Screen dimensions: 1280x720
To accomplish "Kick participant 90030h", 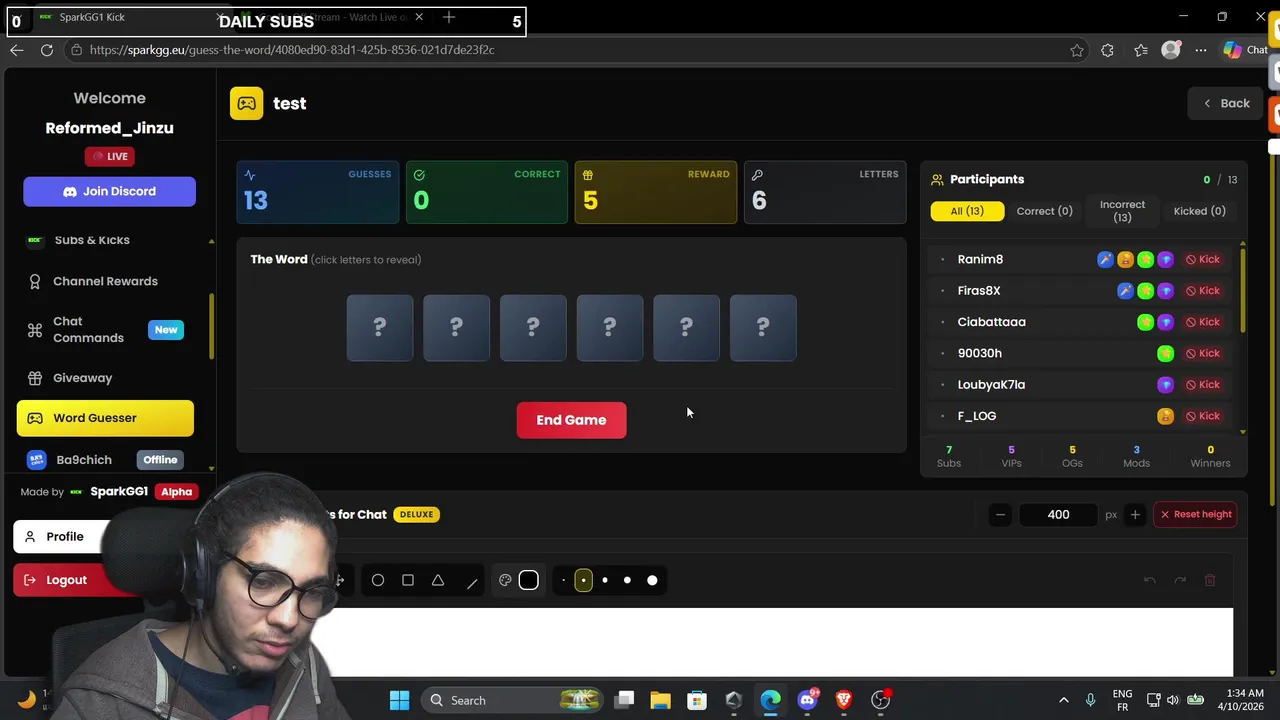I will click(x=1203, y=353).
